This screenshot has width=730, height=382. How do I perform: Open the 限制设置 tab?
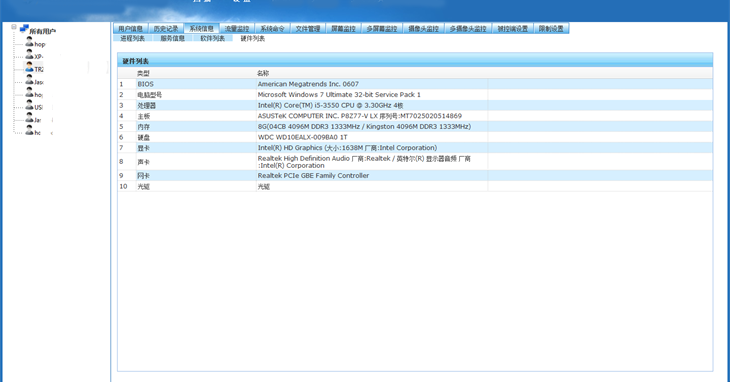(551, 28)
